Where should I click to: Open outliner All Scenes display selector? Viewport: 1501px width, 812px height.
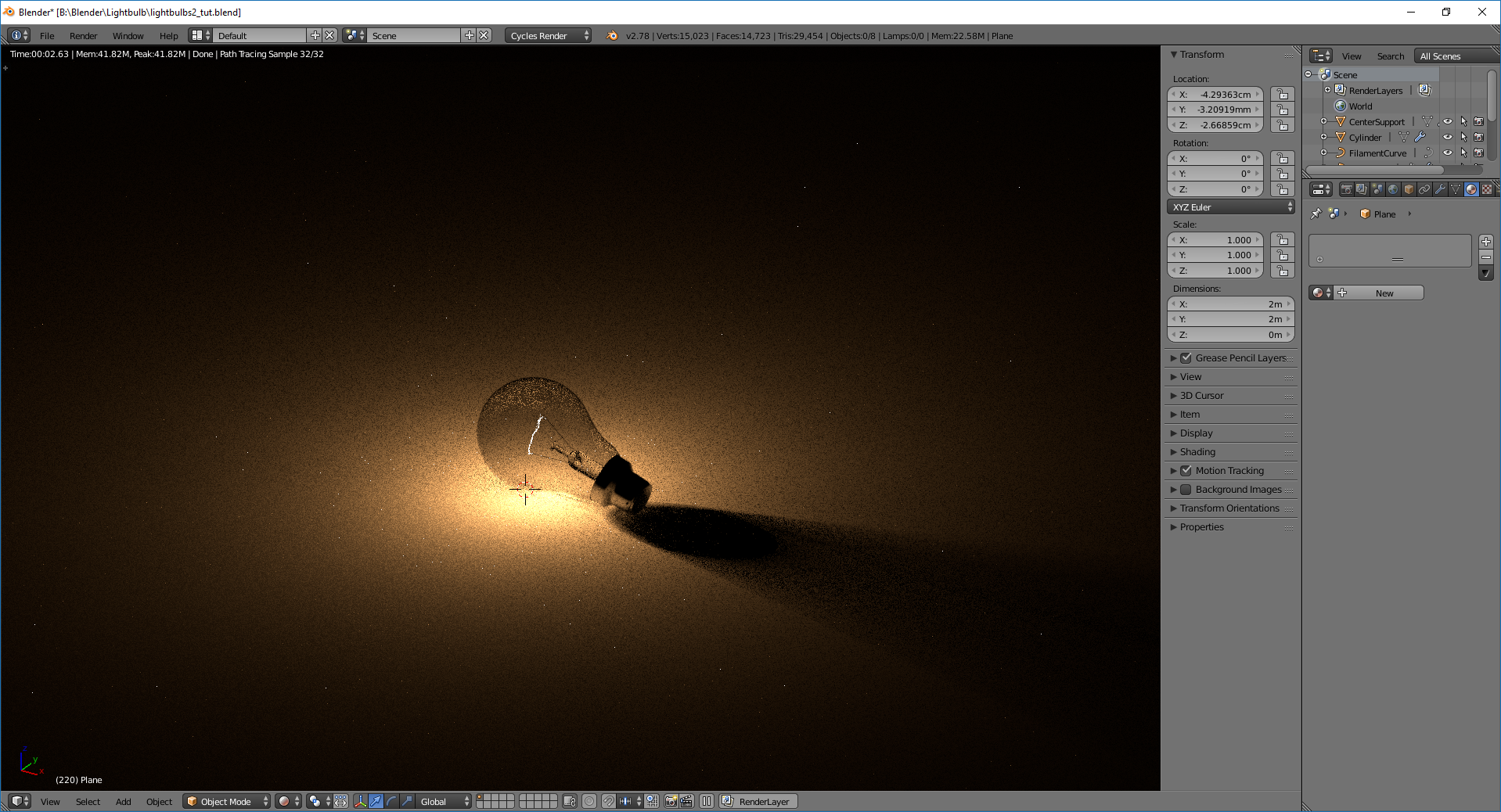[x=1457, y=56]
